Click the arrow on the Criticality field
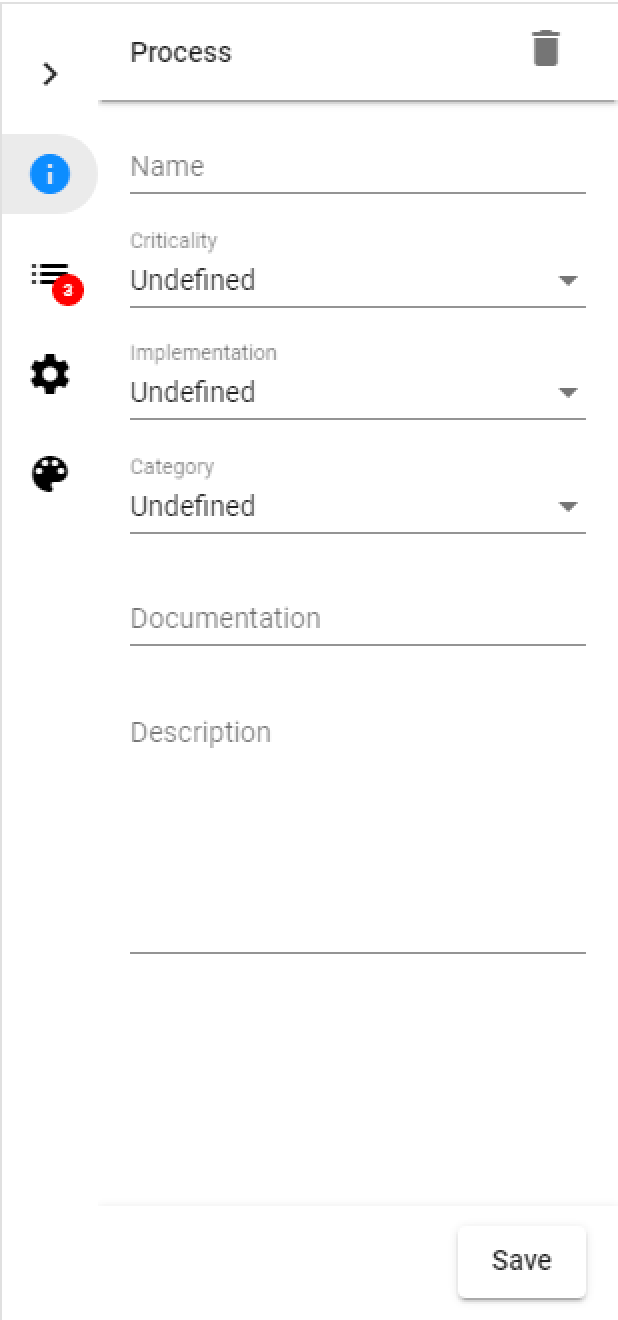Image resolution: width=618 pixels, height=1320 pixels. [x=568, y=281]
